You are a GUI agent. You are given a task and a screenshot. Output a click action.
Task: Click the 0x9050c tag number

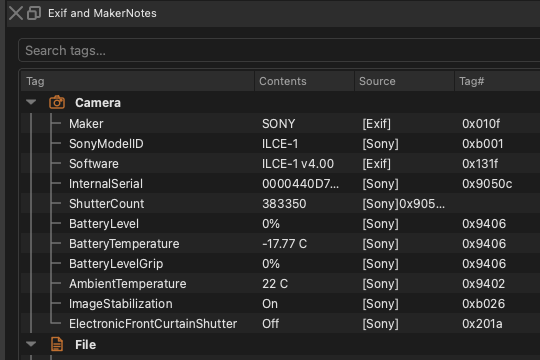tap(487, 184)
